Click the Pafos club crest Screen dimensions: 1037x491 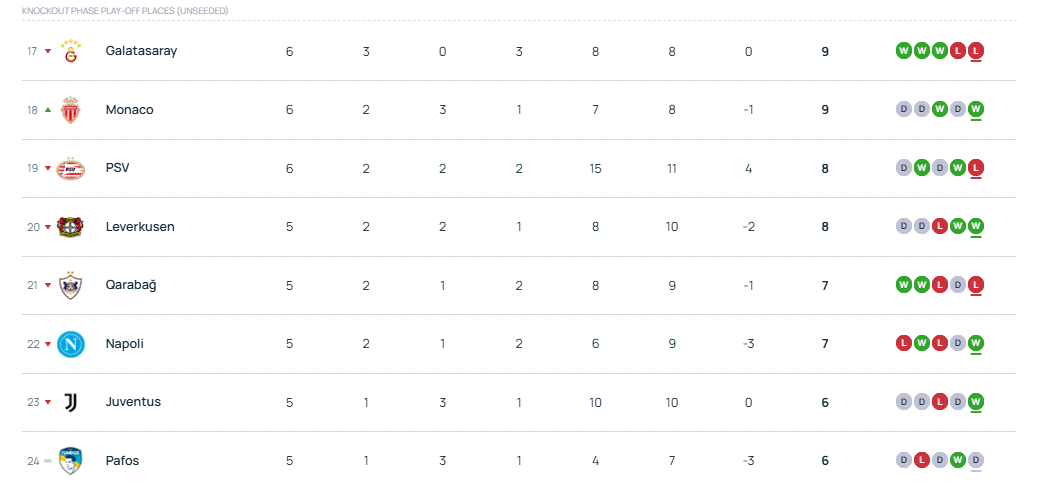click(71, 461)
